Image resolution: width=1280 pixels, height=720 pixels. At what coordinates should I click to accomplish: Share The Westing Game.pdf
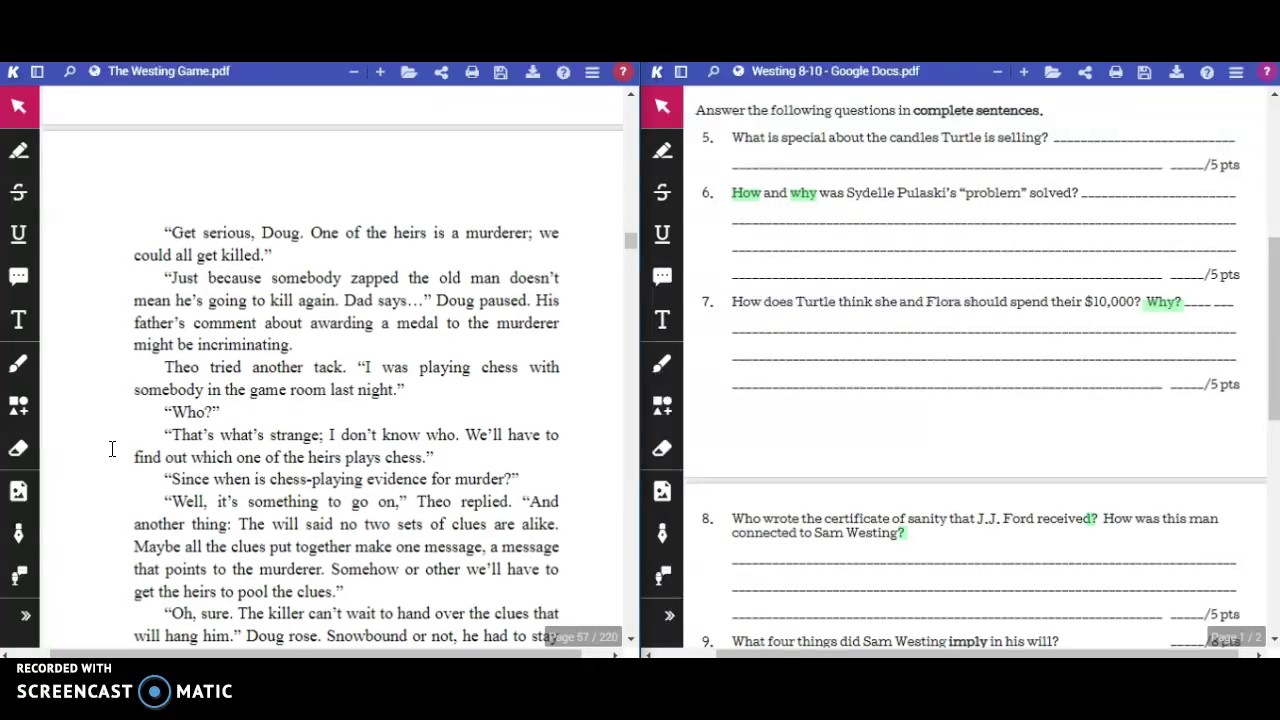click(x=441, y=72)
